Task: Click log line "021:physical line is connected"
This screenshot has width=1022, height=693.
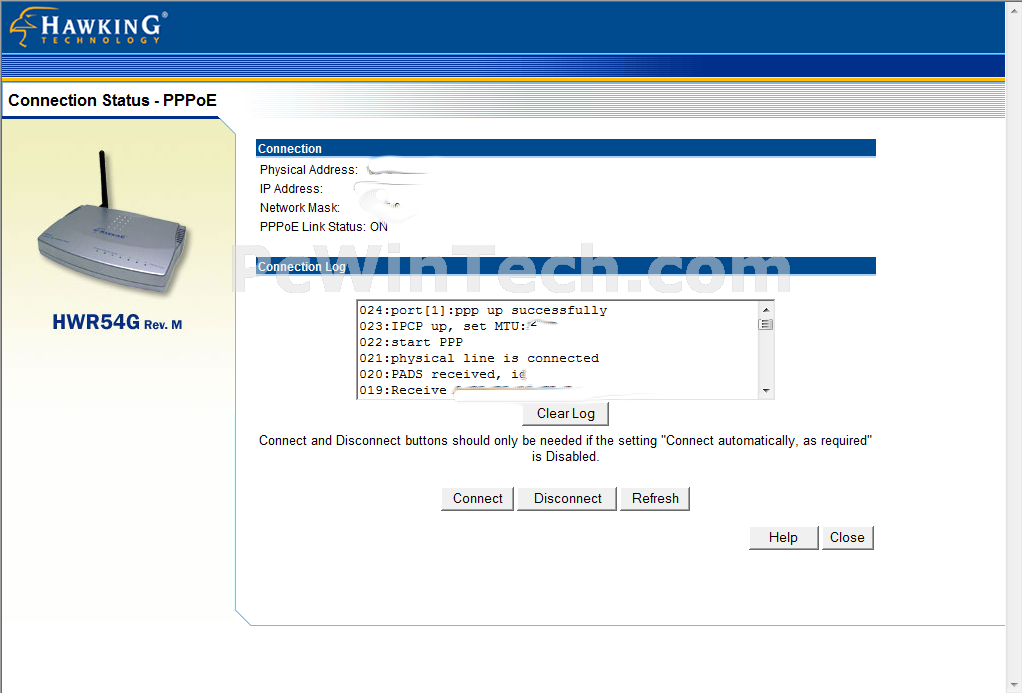Action: coord(479,358)
